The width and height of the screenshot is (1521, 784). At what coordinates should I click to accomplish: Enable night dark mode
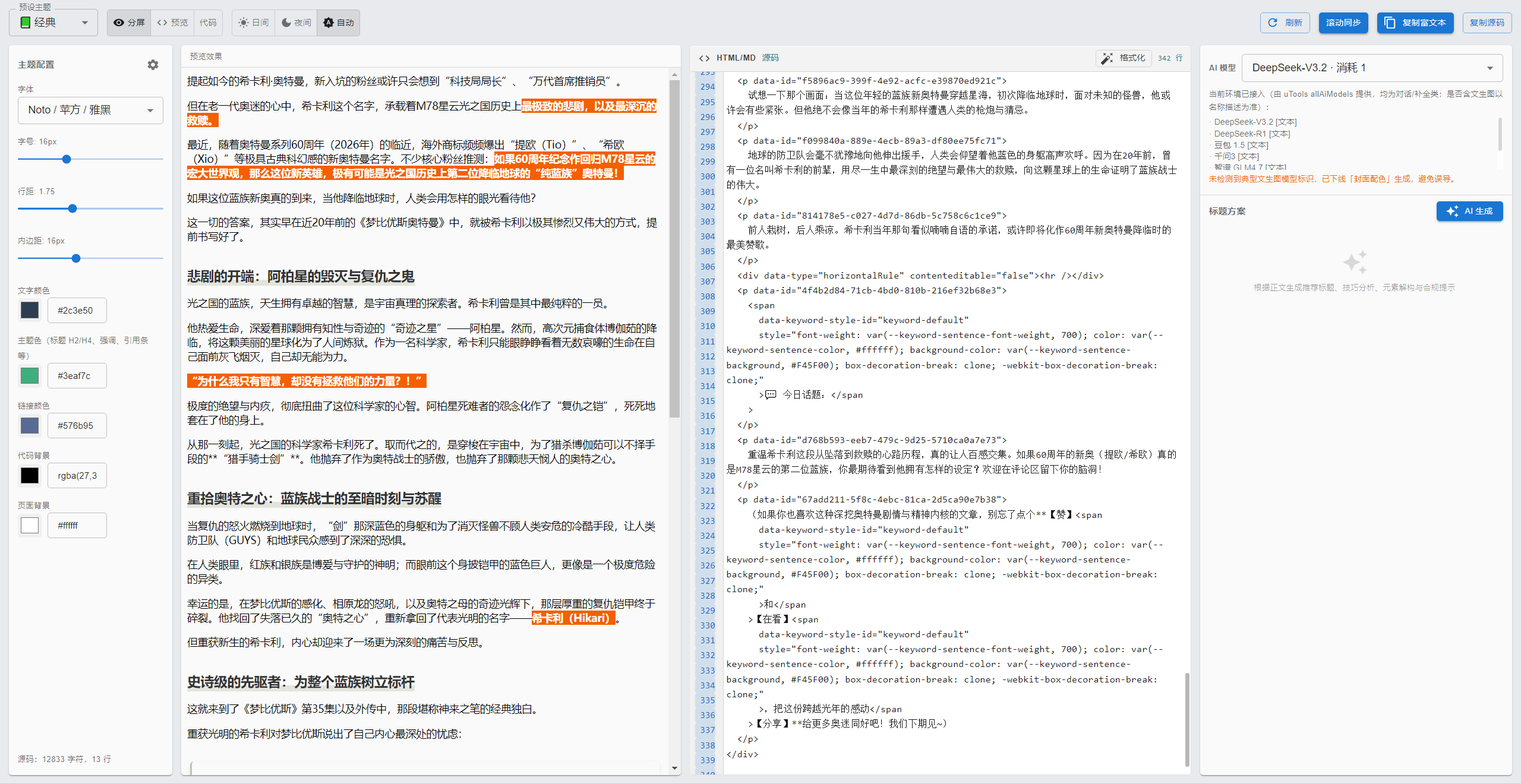click(296, 23)
